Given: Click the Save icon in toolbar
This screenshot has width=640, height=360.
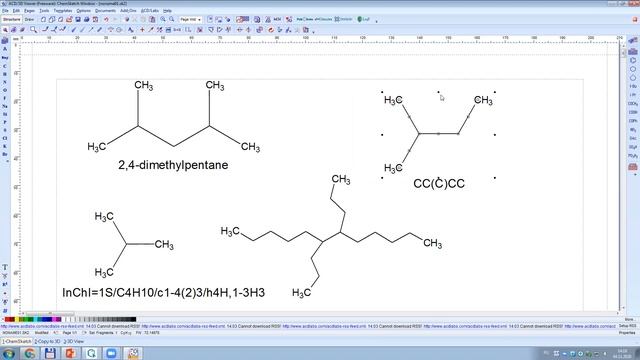Looking at the screenshot, I should tap(78, 19).
